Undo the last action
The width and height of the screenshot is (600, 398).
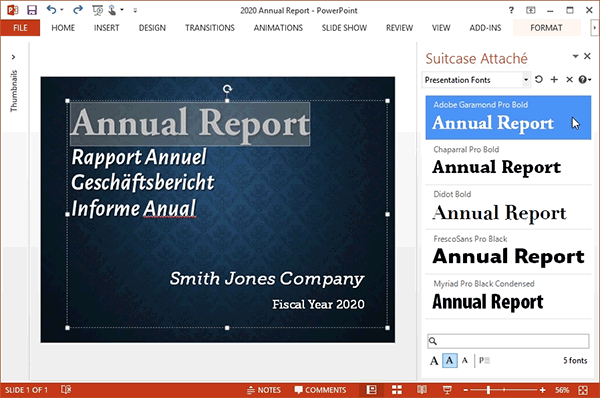(52, 10)
